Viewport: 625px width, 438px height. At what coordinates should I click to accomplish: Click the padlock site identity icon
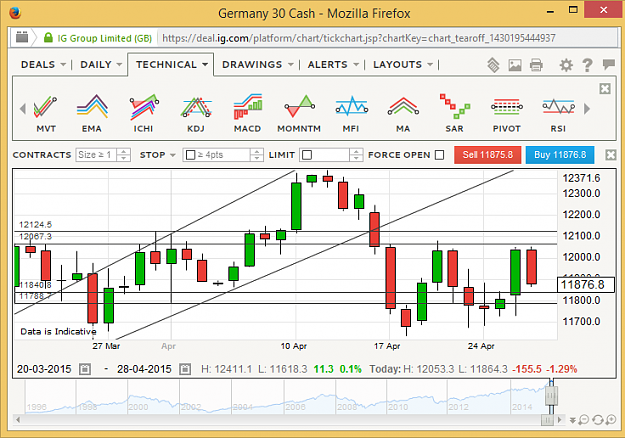[x=48, y=38]
